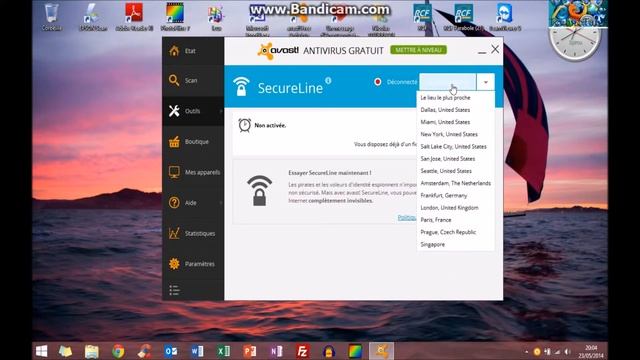Launch Outlook from taskbar
This screenshot has height=360, width=640.
(171, 351)
